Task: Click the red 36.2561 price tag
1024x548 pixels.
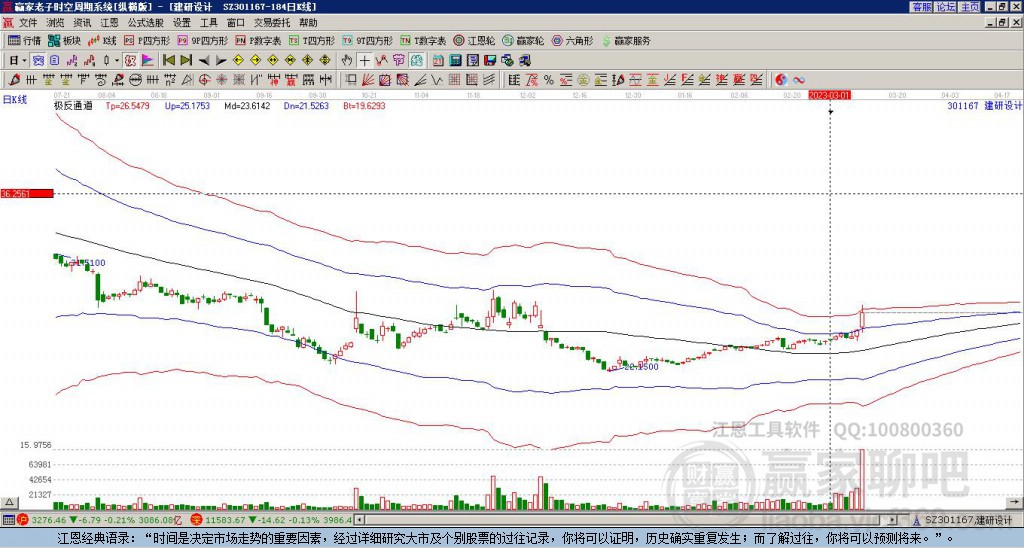Action: (27, 193)
